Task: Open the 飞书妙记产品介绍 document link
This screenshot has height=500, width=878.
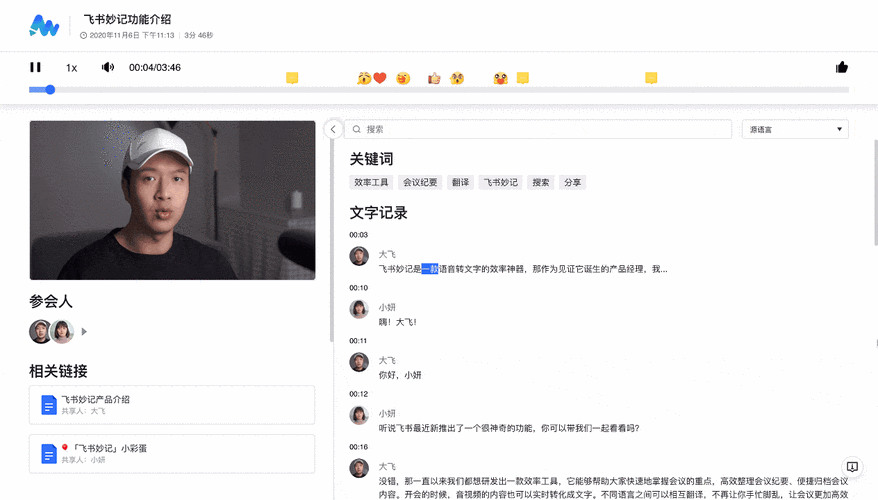Action: [172, 405]
